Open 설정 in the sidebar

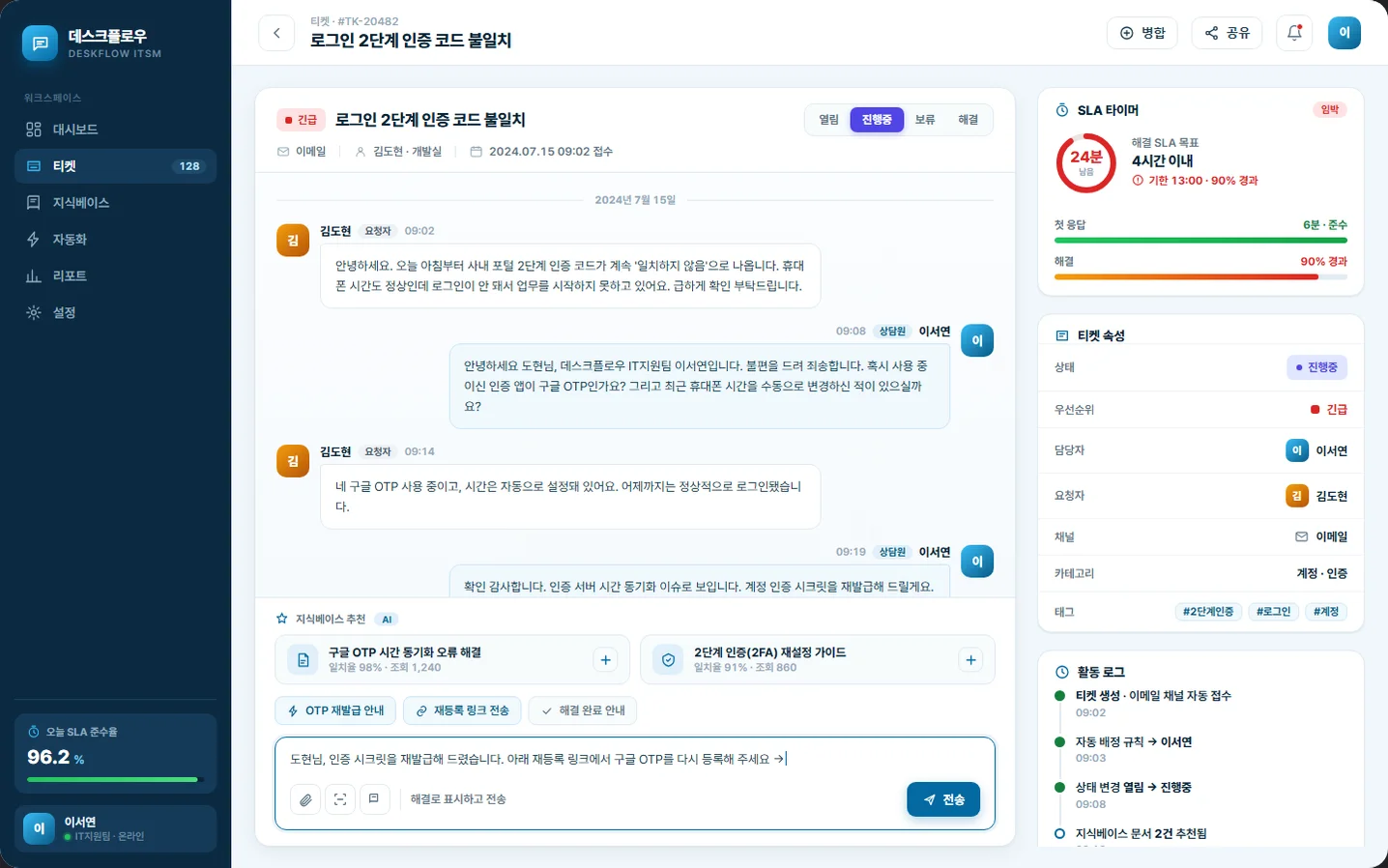(x=115, y=313)
